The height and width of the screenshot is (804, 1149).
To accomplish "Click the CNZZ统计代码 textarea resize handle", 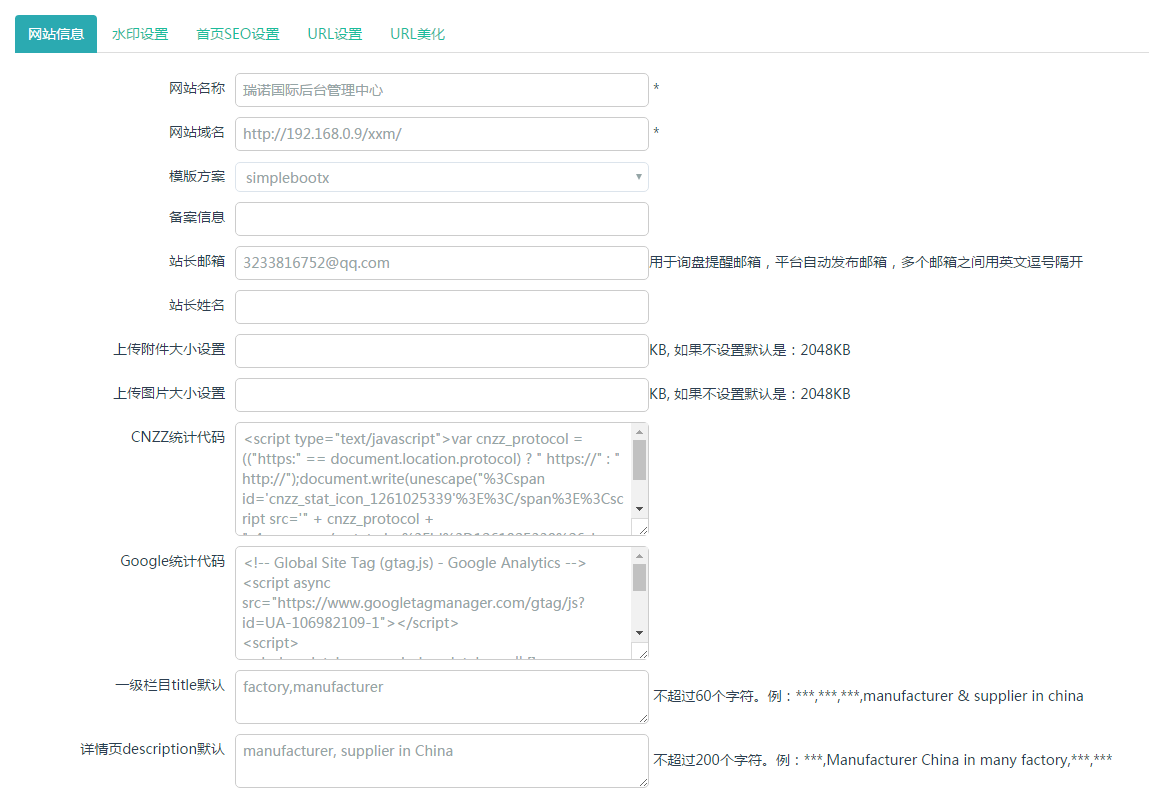I will coord(643,529).
